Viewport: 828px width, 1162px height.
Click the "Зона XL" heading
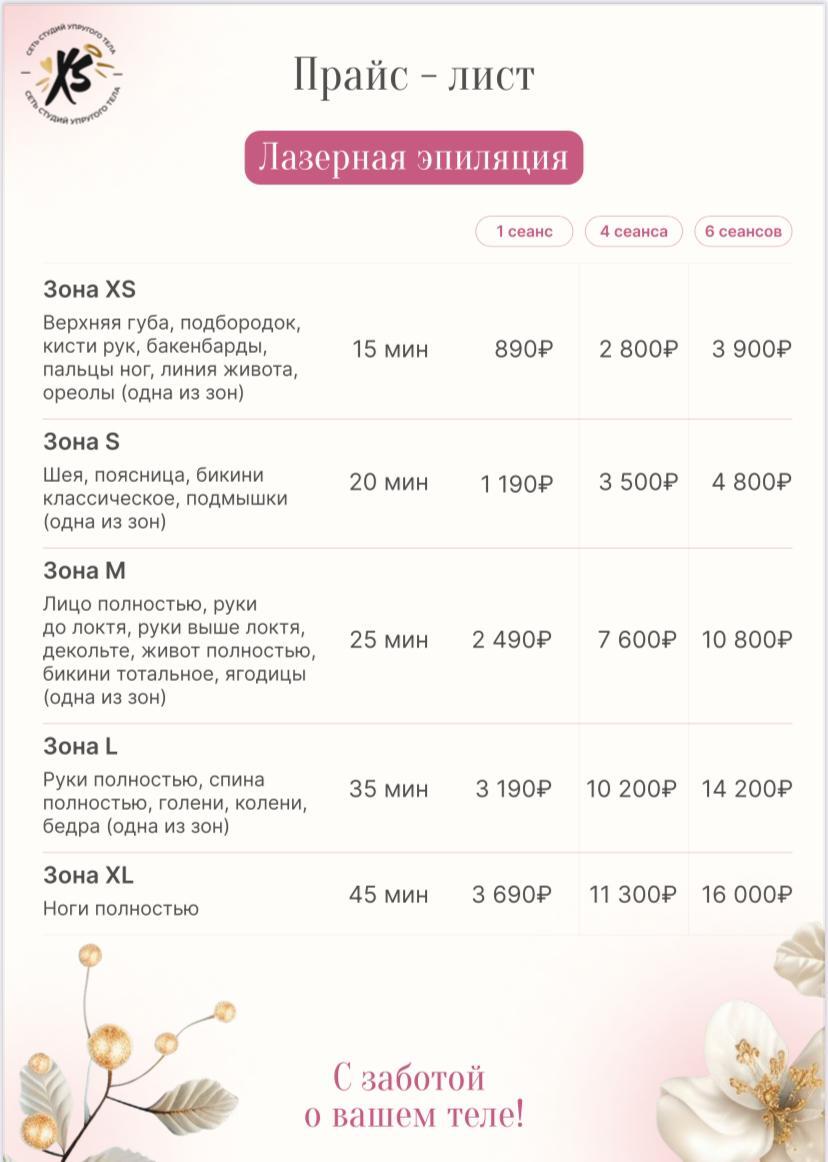pyautogui.click(x=88, y=876)
